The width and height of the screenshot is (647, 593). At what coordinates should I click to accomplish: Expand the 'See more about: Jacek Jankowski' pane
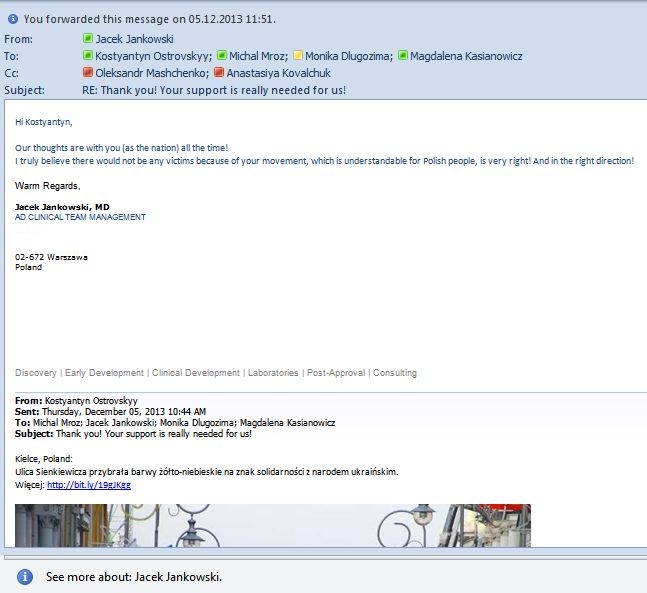[x=133, y=577]
